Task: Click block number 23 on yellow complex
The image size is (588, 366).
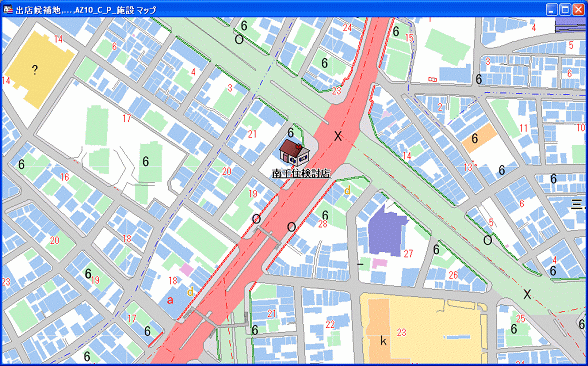Action: [402, 332]
